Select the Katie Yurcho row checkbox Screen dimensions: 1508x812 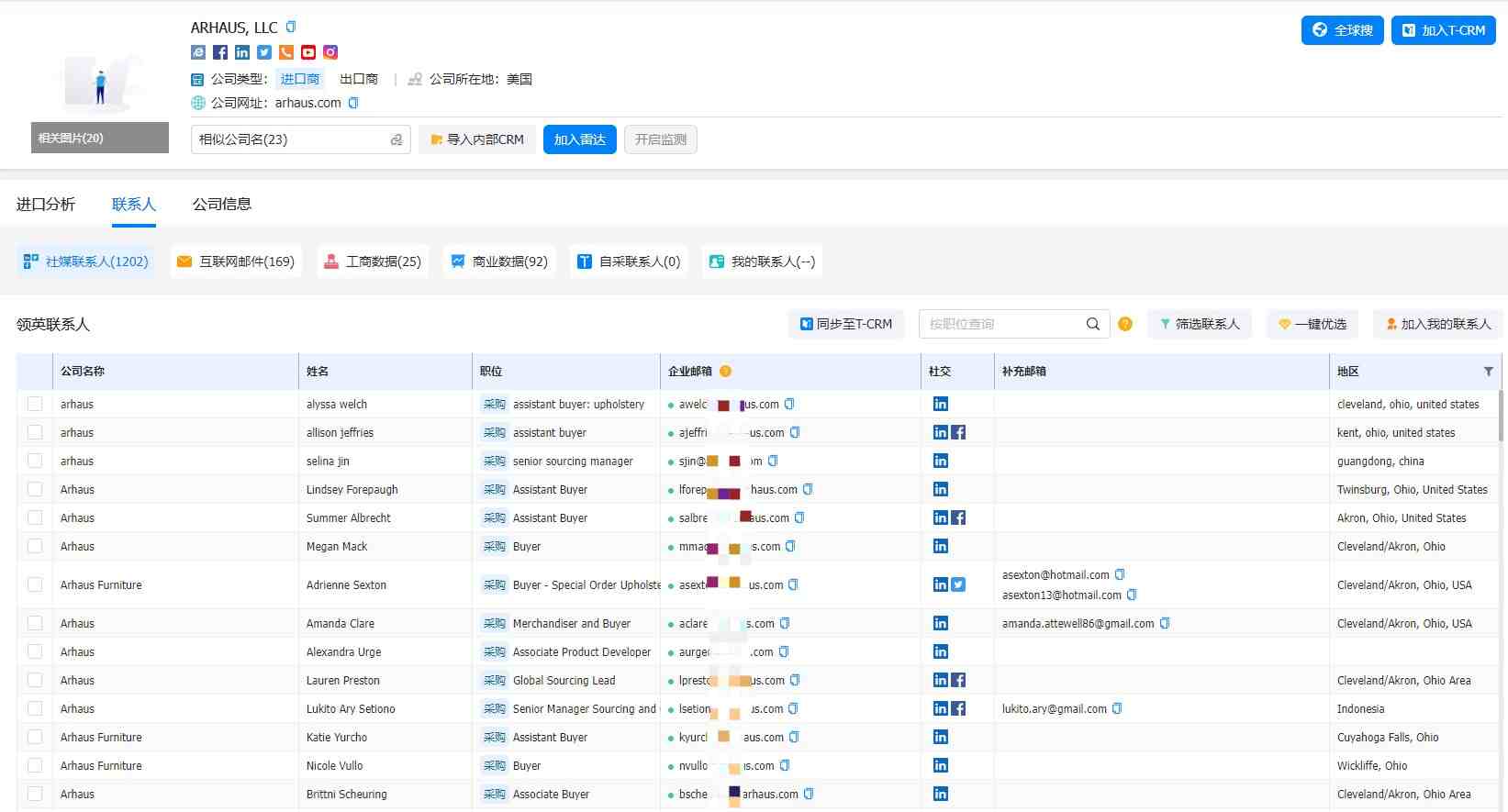point(35,737)
